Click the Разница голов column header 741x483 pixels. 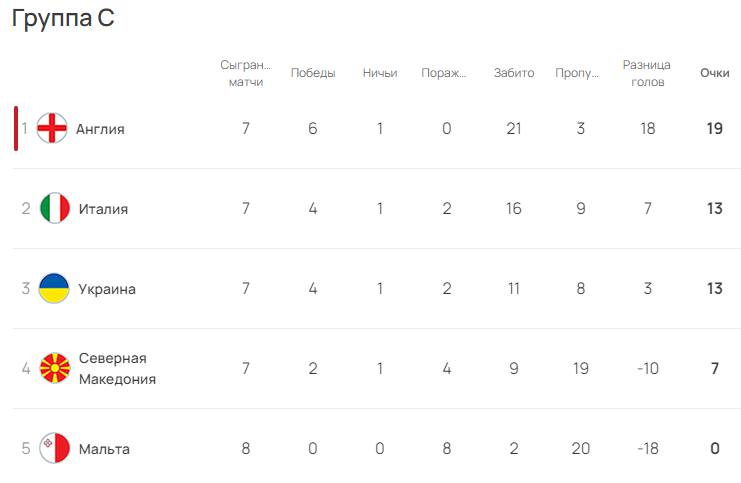click(x=647, y=73)
